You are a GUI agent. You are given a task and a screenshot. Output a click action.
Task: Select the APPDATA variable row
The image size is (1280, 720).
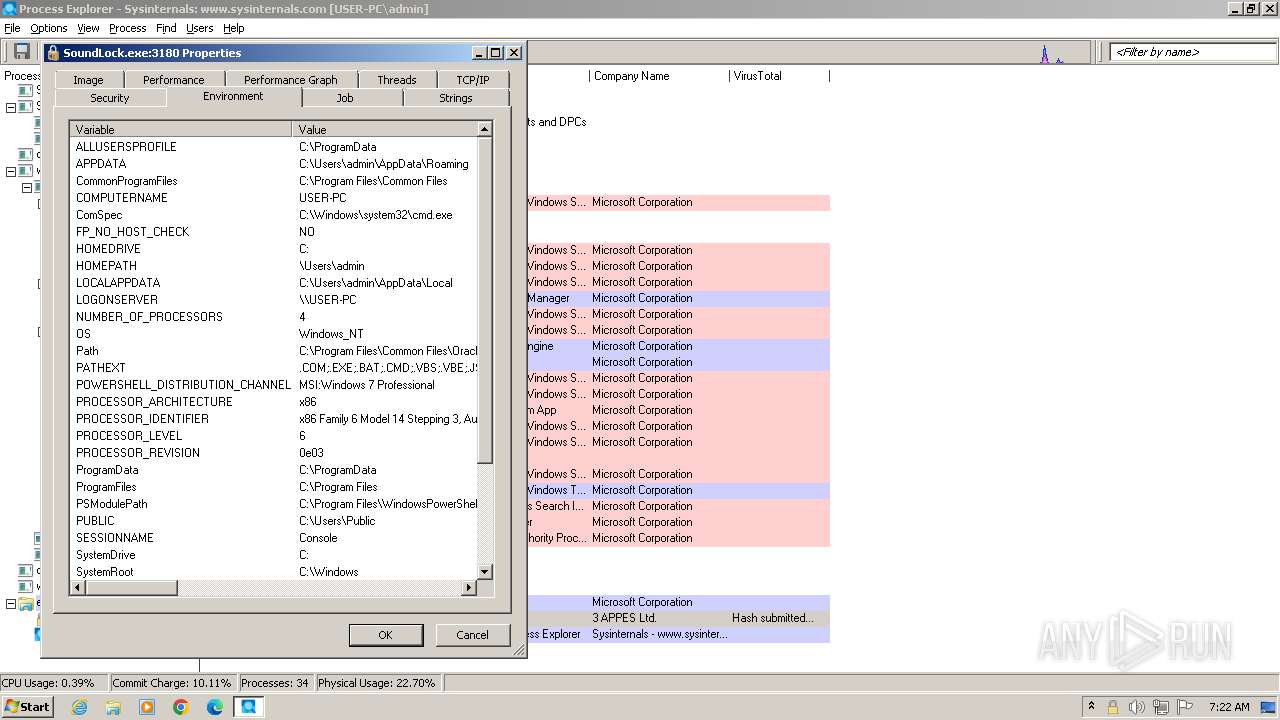[x=273, y=164]
